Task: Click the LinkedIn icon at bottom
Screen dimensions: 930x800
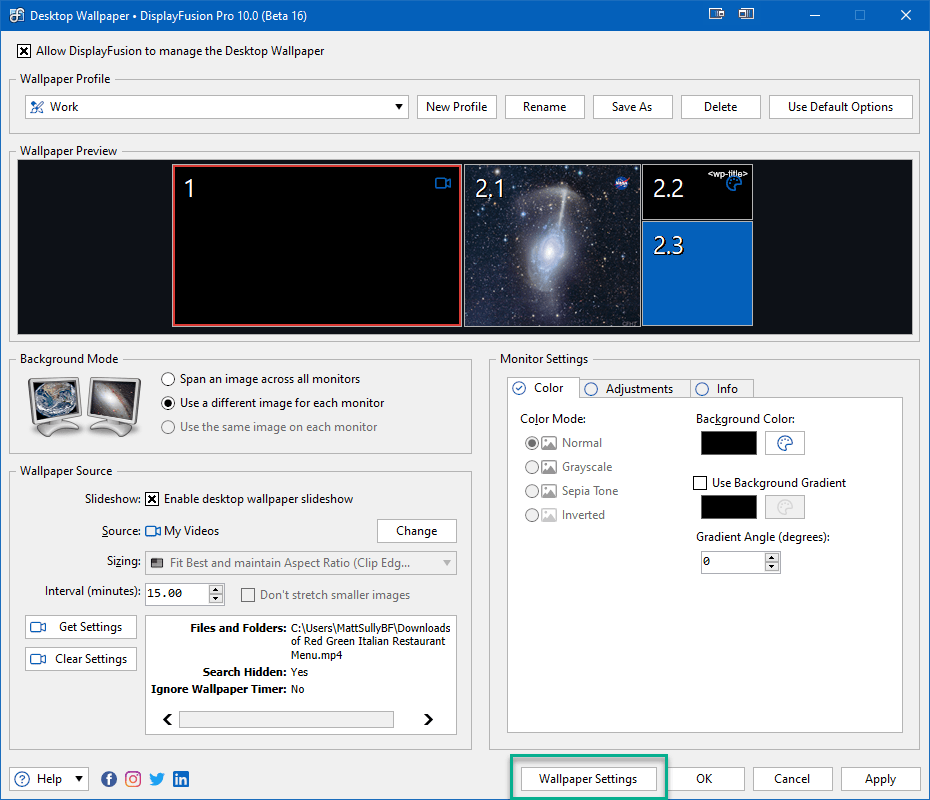Action: point(180,778)
